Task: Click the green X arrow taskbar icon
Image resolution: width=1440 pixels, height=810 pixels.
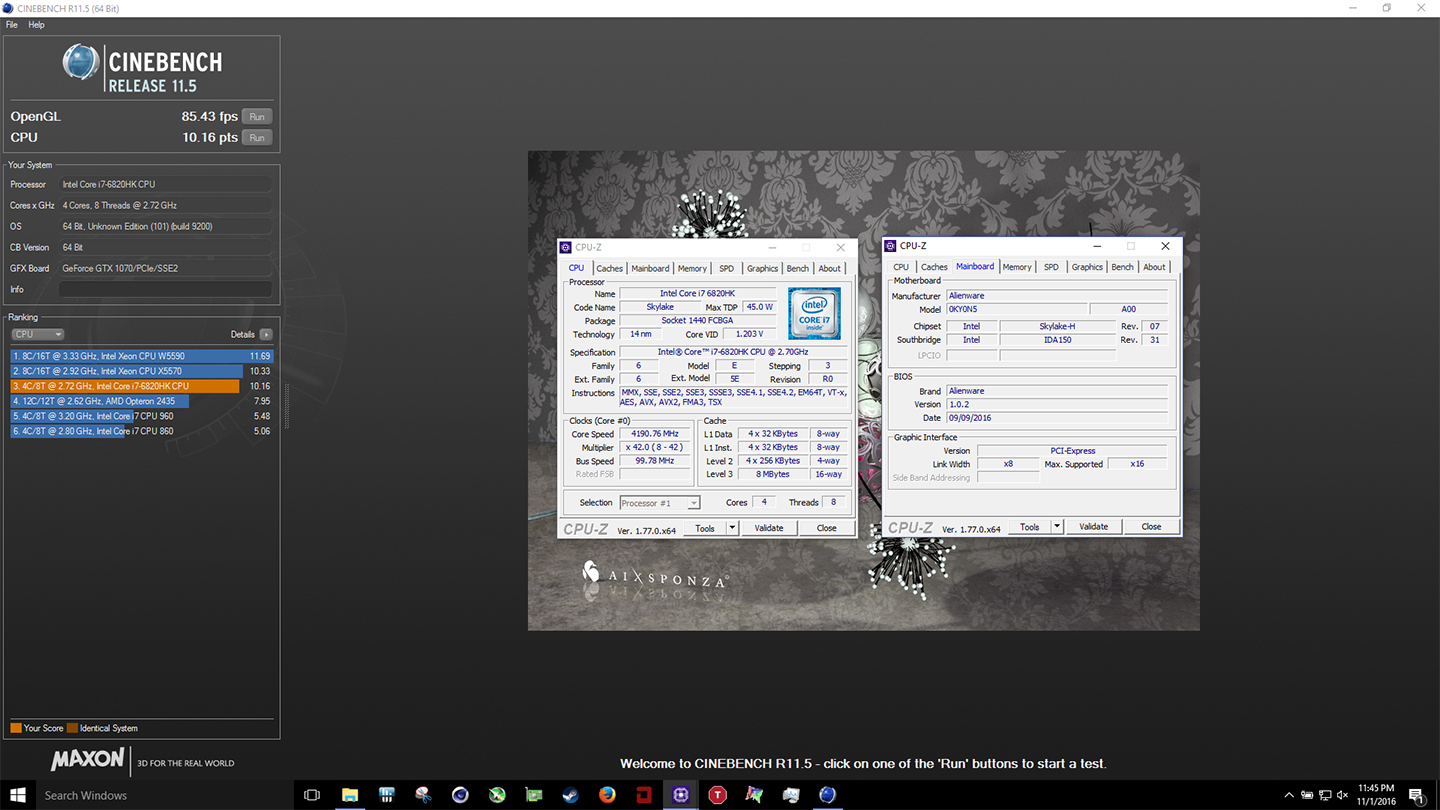Action: tap(497, 795)
